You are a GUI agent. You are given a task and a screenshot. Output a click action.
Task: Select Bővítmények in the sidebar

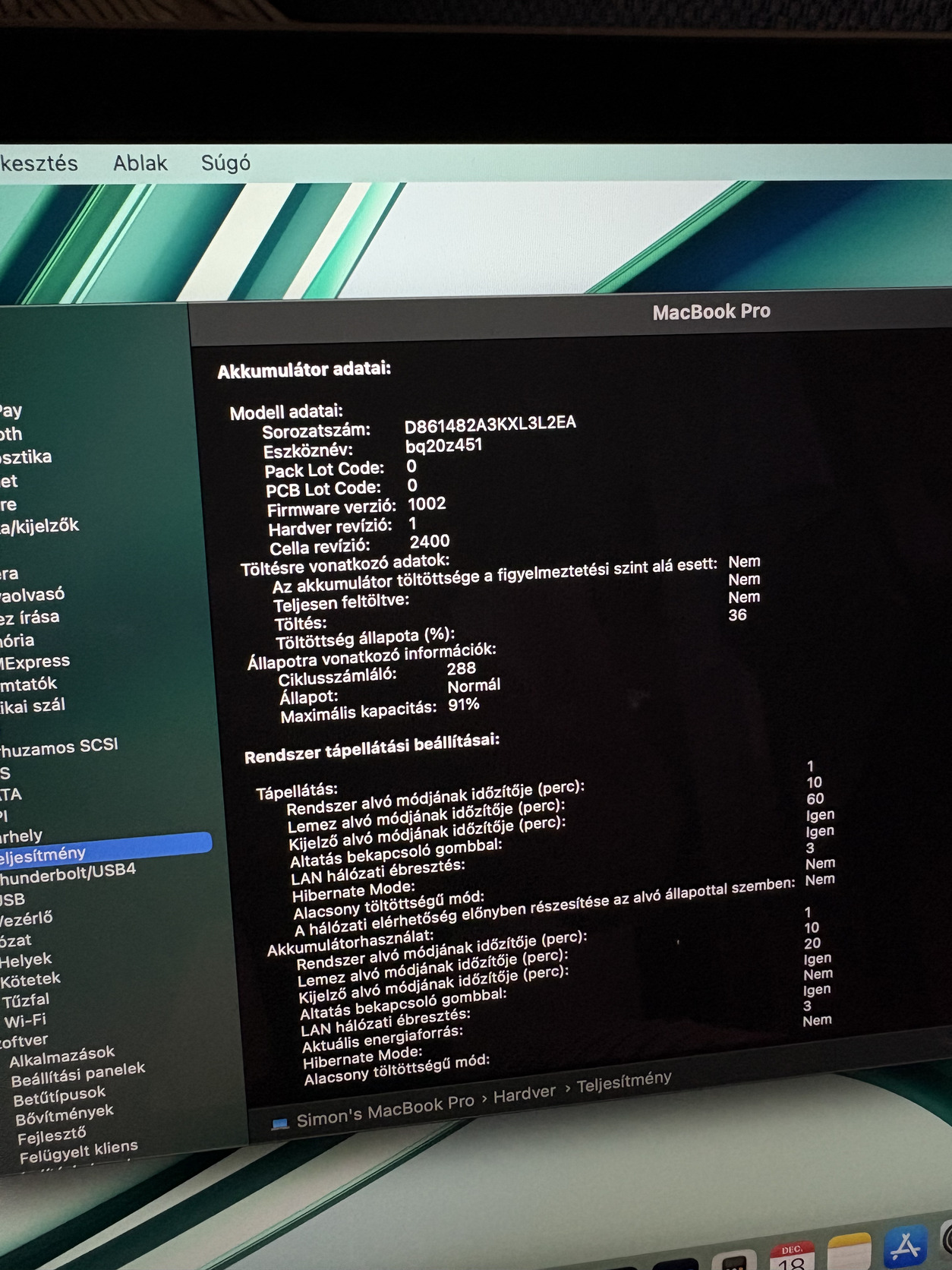(x=65, y=1115)
